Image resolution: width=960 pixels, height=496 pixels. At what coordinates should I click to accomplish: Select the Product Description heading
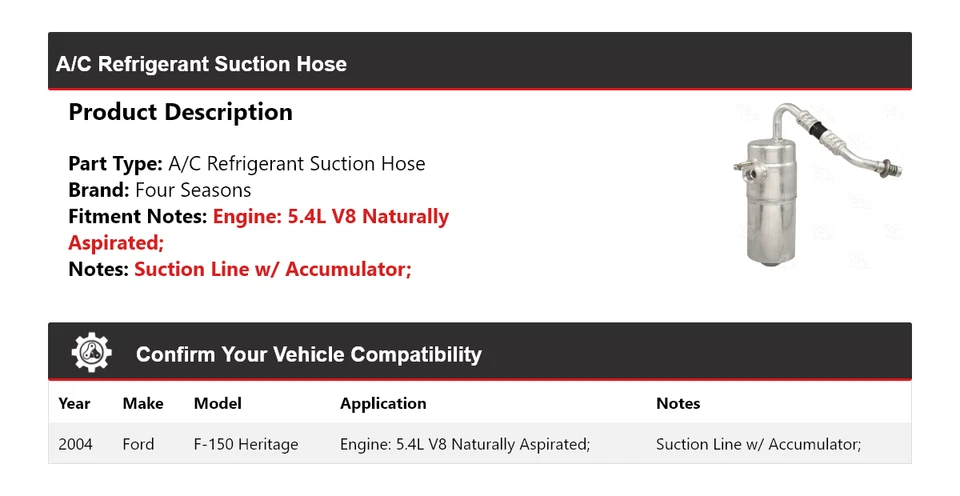point(180,112)
